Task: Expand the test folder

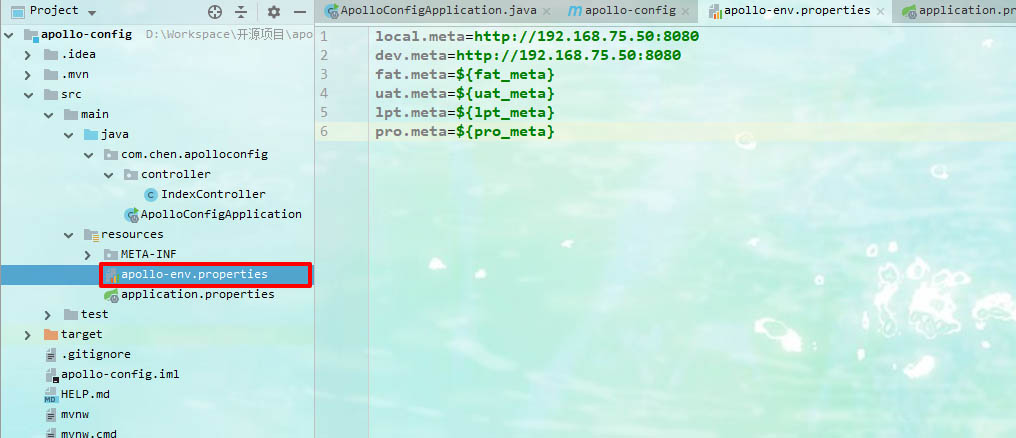Action: (x=48, y=315)
